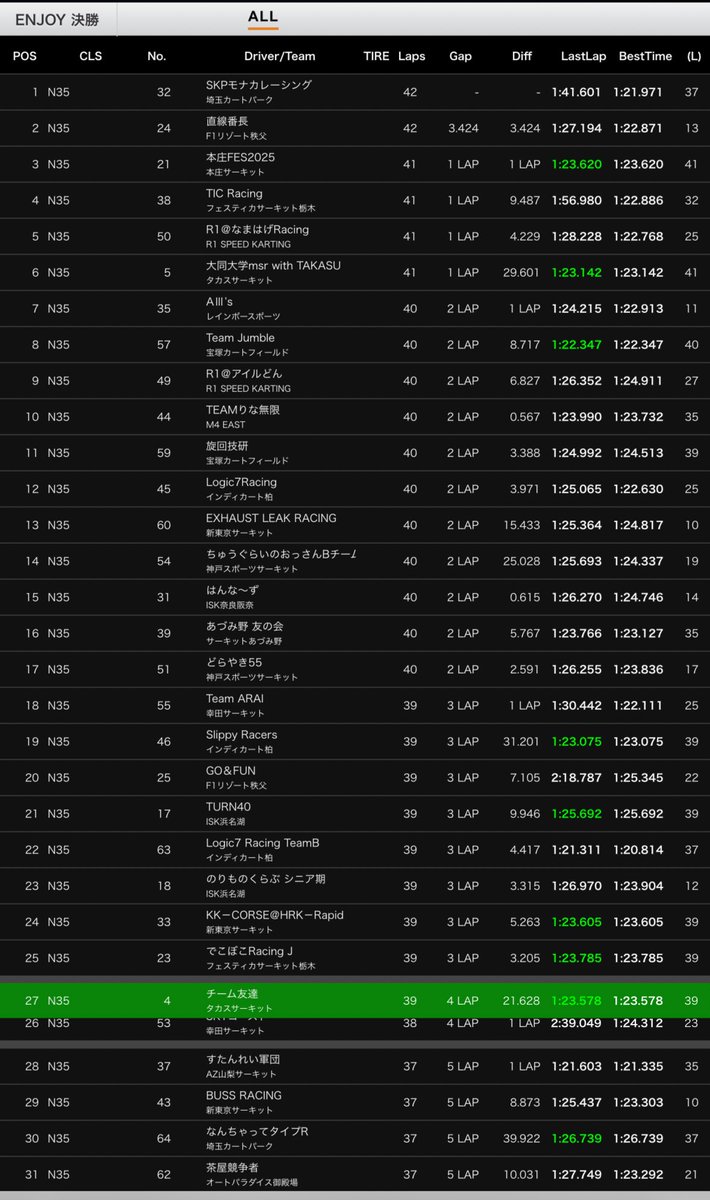The image size is (710, 1200).
Task: Select どらやき55 team row
Action: 355,668
